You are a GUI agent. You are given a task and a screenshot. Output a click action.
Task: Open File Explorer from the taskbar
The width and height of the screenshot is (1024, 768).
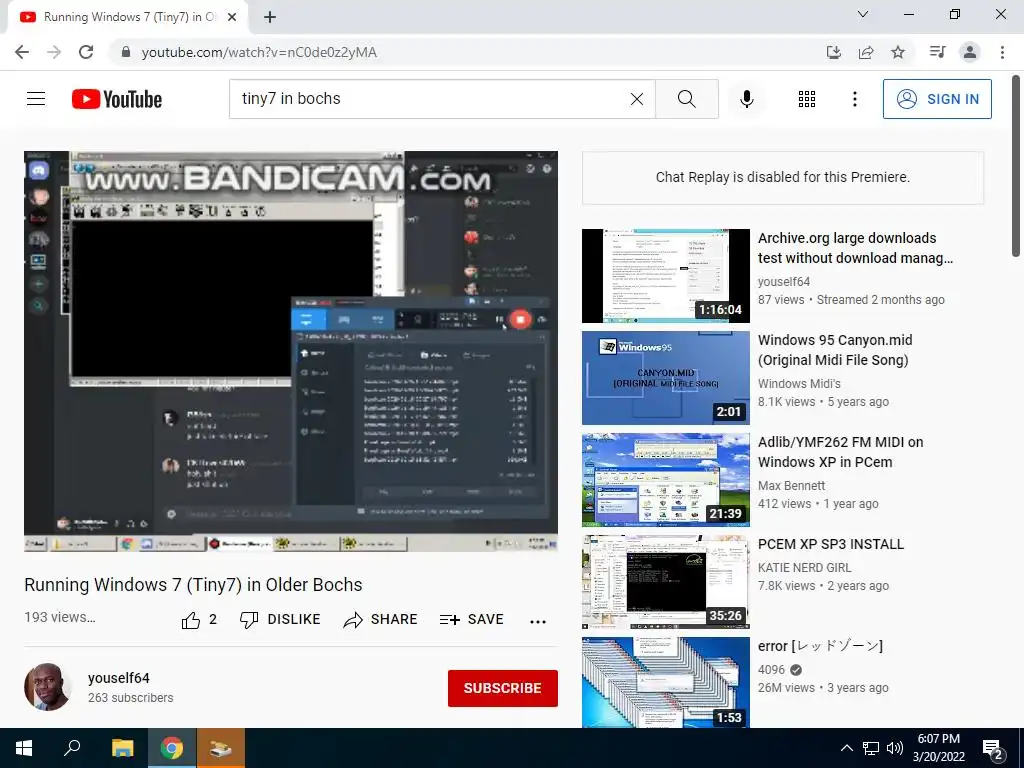tap(122, 748)
